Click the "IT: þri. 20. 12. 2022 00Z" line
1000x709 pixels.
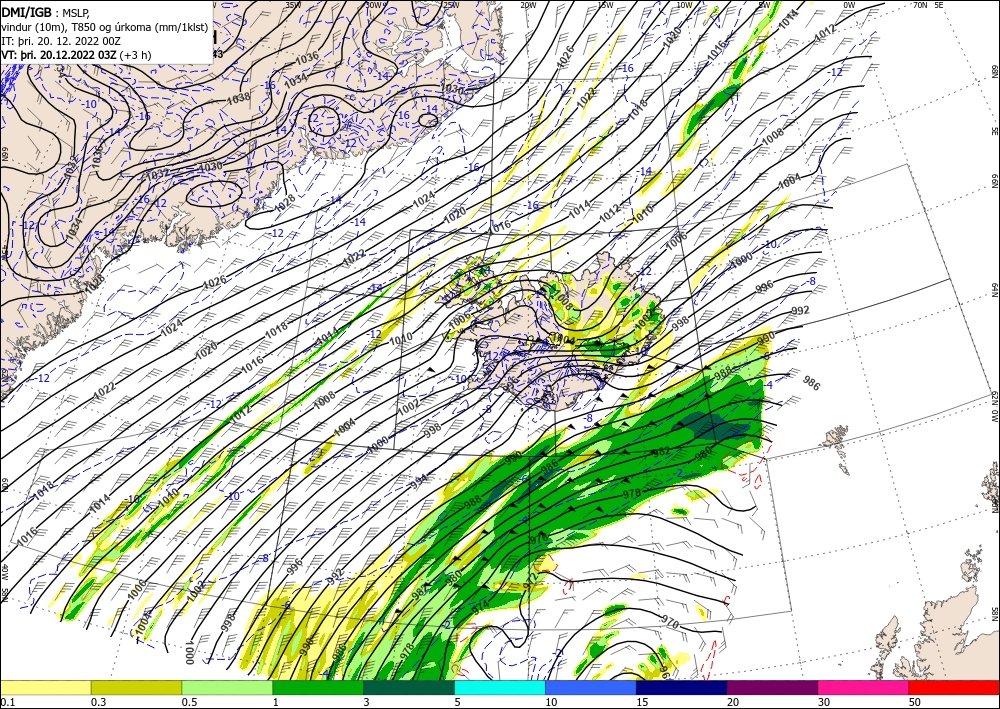59,40
